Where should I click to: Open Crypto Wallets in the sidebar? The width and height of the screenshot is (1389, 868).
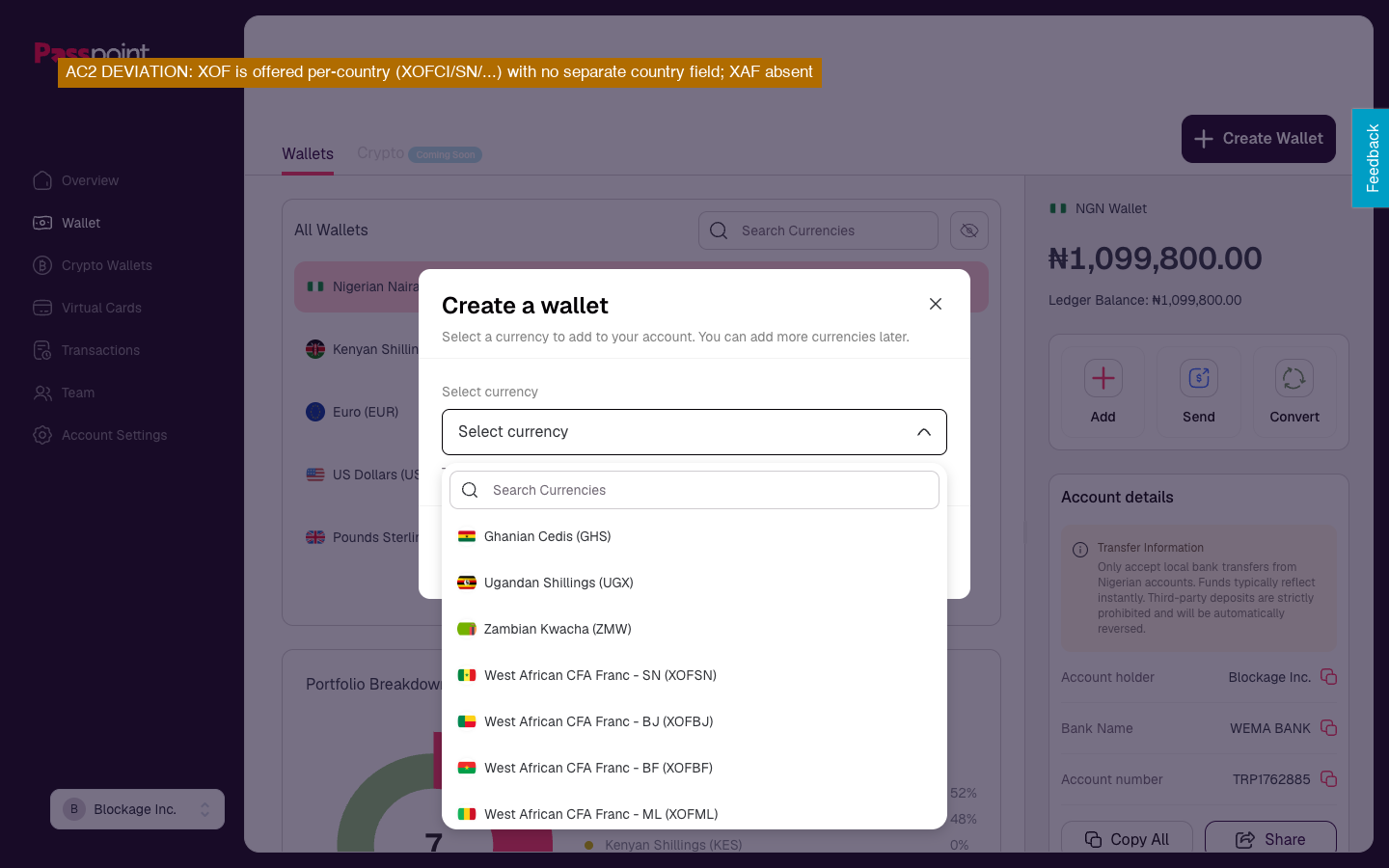tap(93, 265)
